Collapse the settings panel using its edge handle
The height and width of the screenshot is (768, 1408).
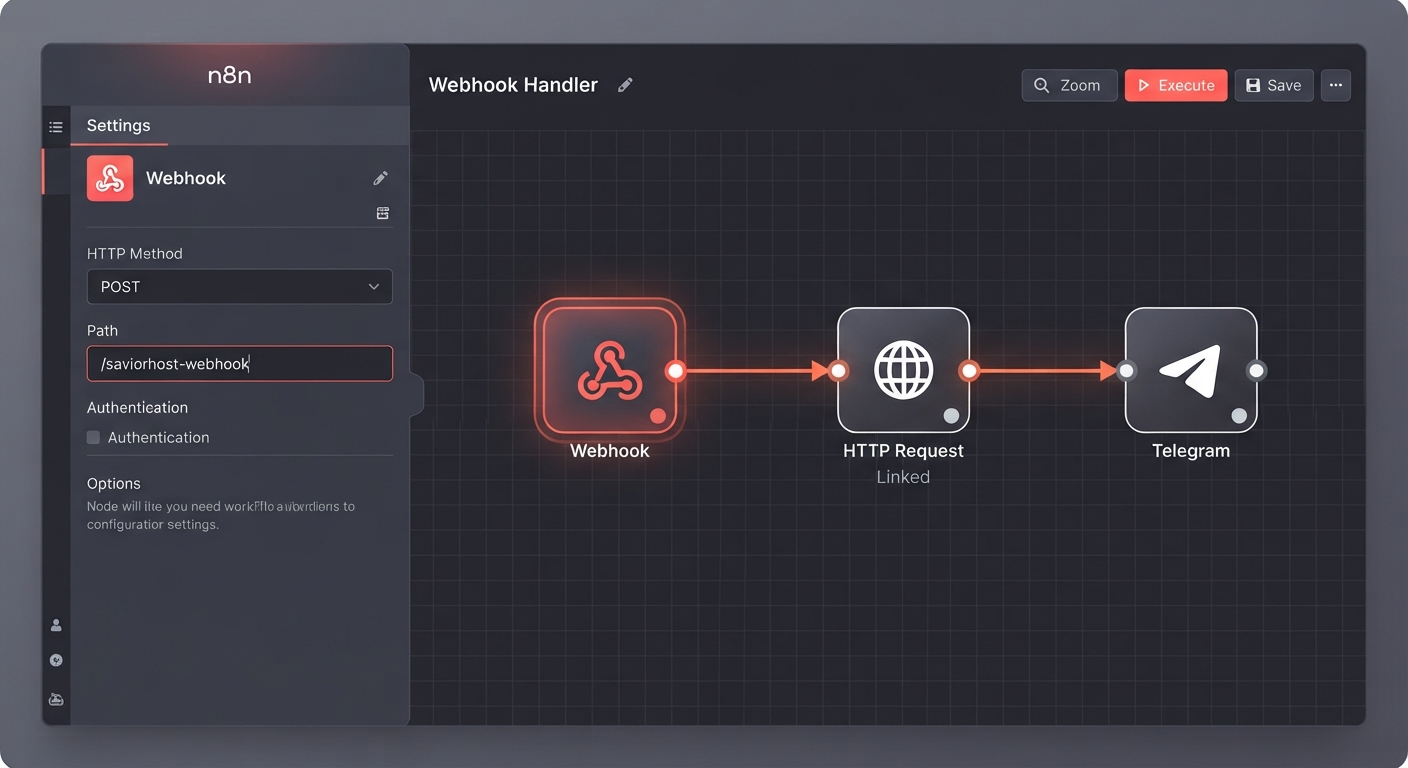[417, 394]
